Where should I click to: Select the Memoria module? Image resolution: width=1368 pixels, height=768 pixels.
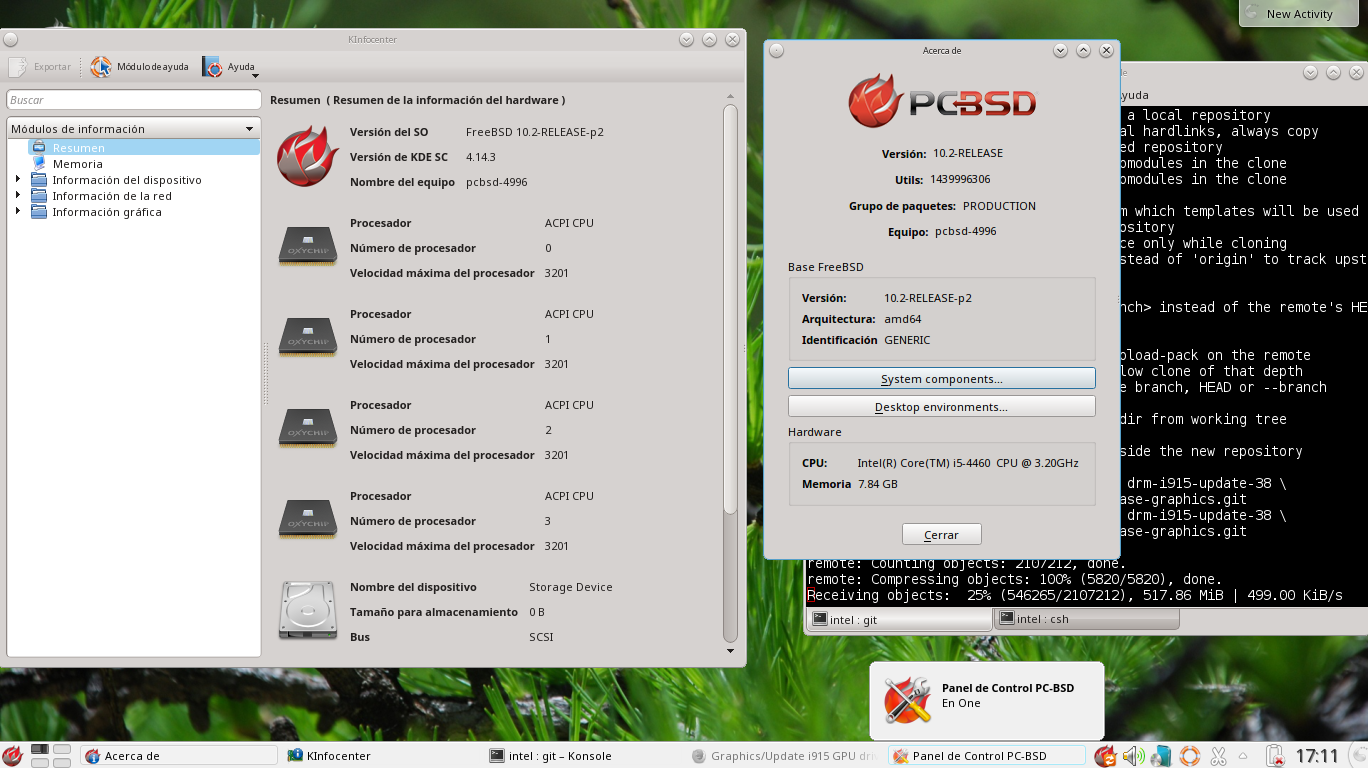click(77, 164)
